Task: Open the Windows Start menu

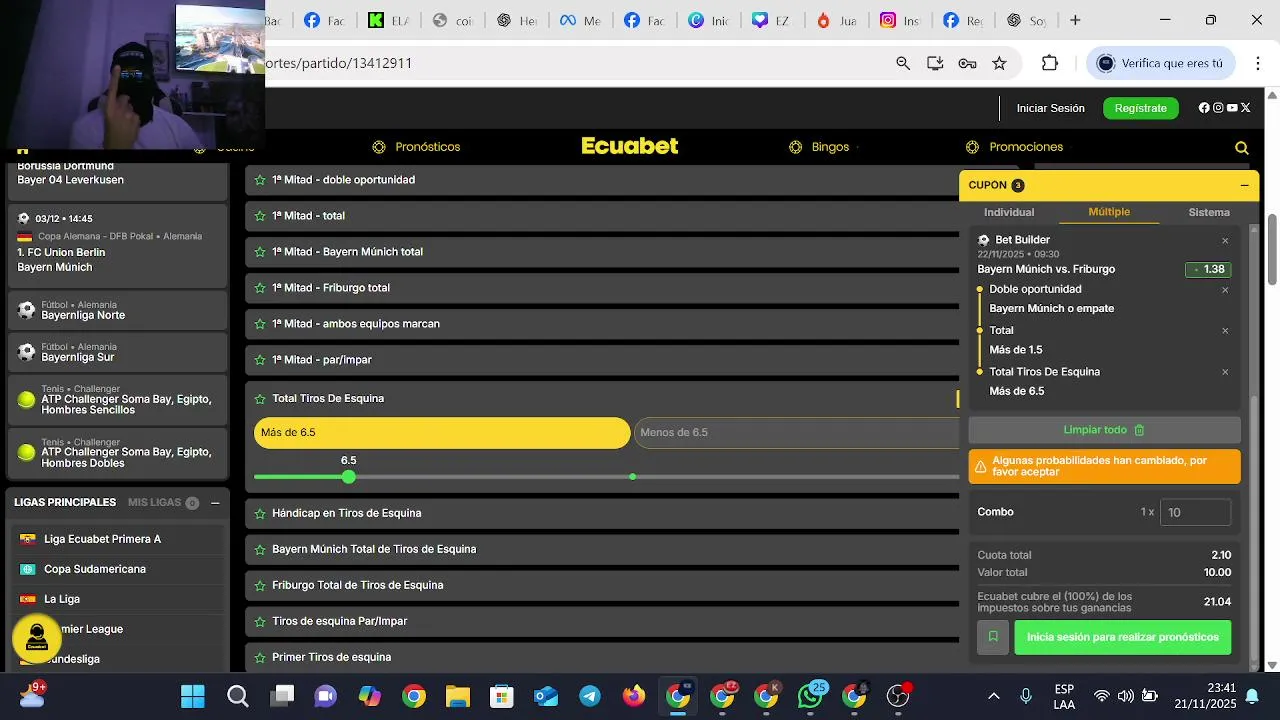Action: click(193, 696)
